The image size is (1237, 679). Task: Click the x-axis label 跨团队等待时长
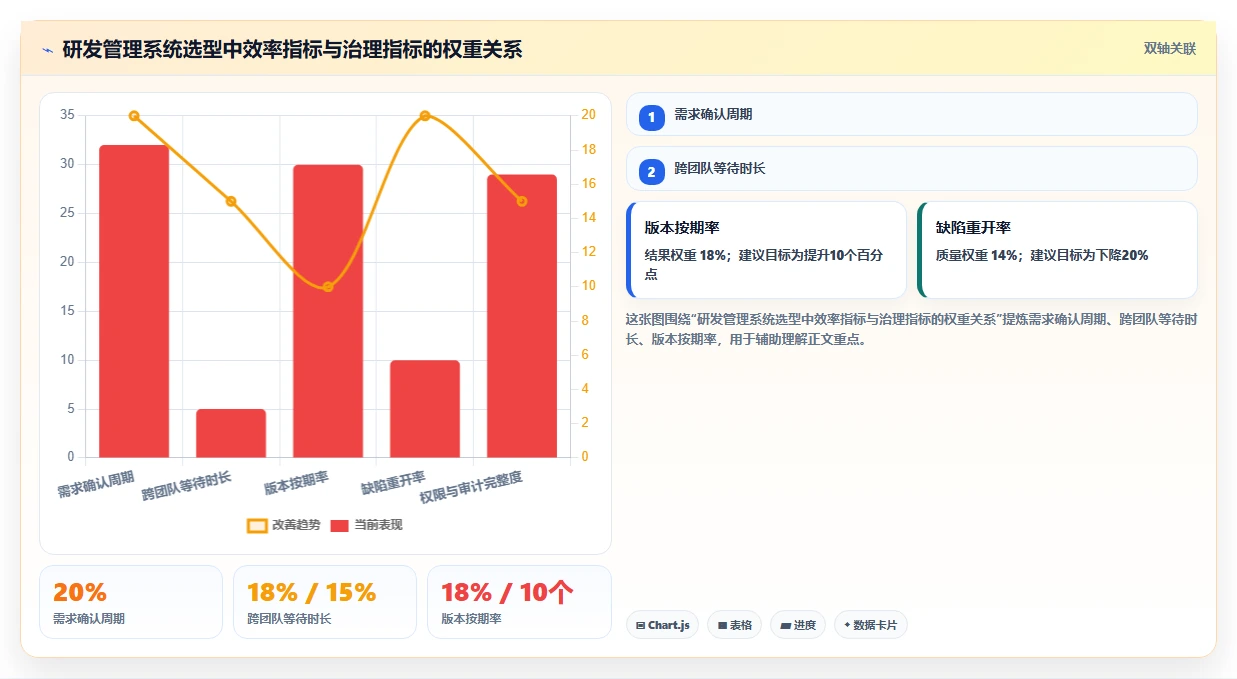coord(187,486)
